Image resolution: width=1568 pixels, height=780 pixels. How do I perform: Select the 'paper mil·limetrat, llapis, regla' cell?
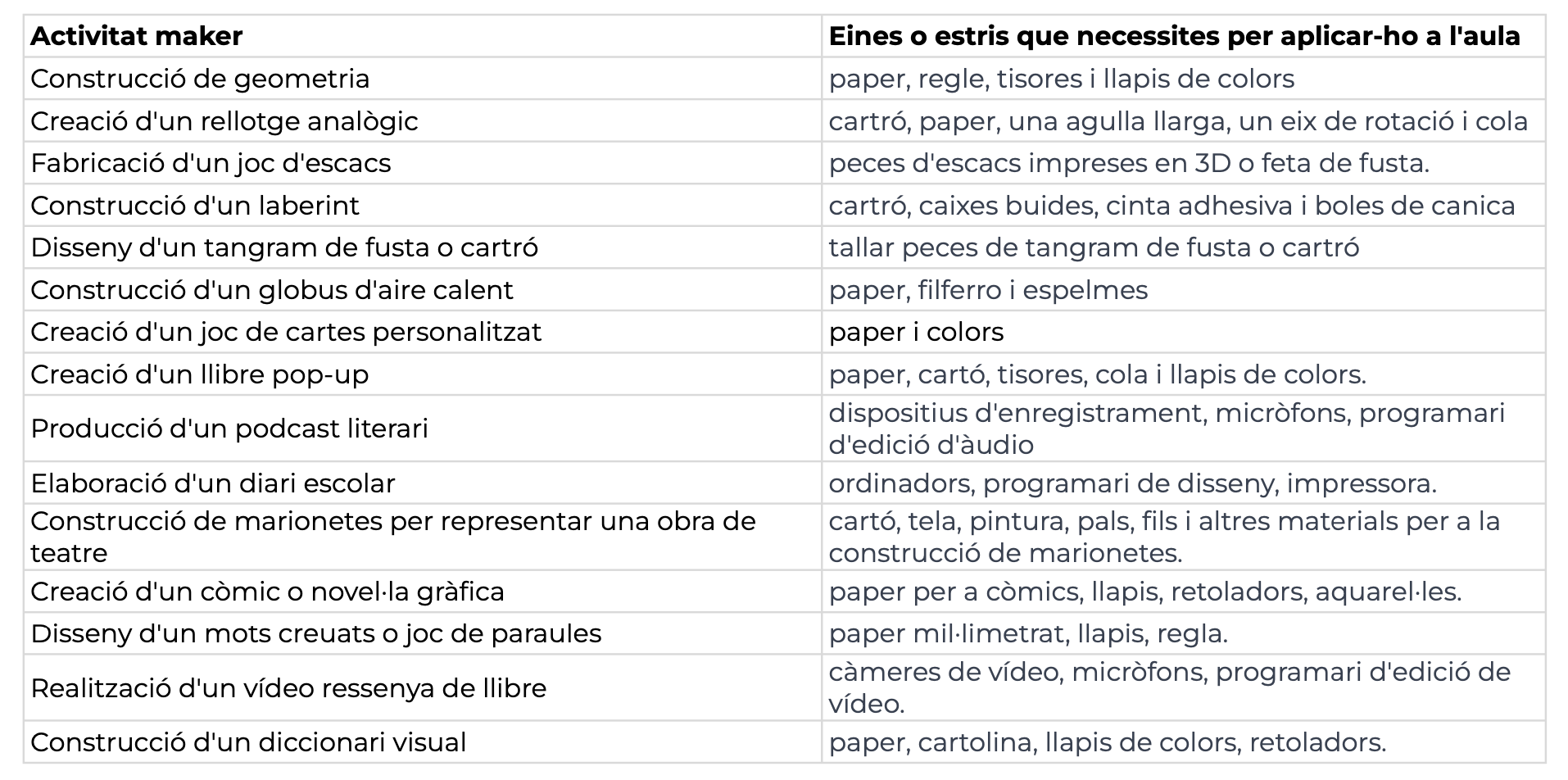(1028, 633)
